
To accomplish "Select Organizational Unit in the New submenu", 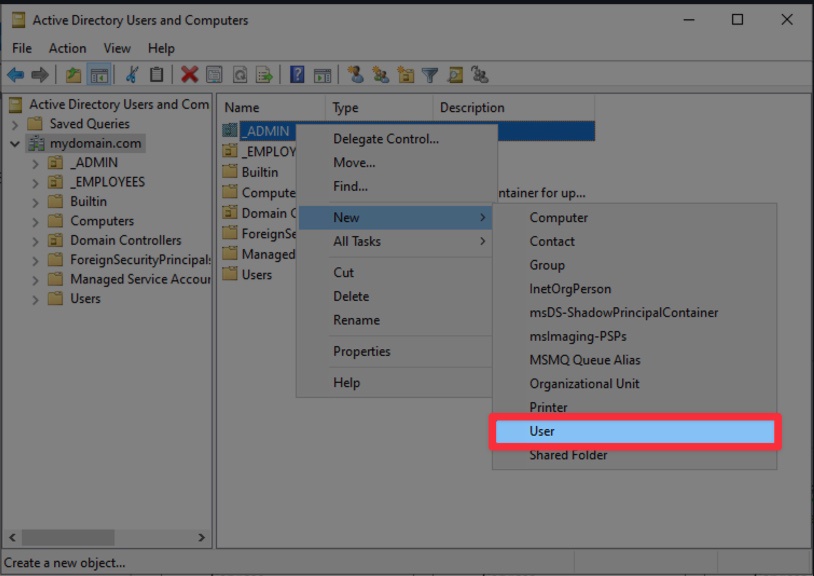I will point(635,383).
